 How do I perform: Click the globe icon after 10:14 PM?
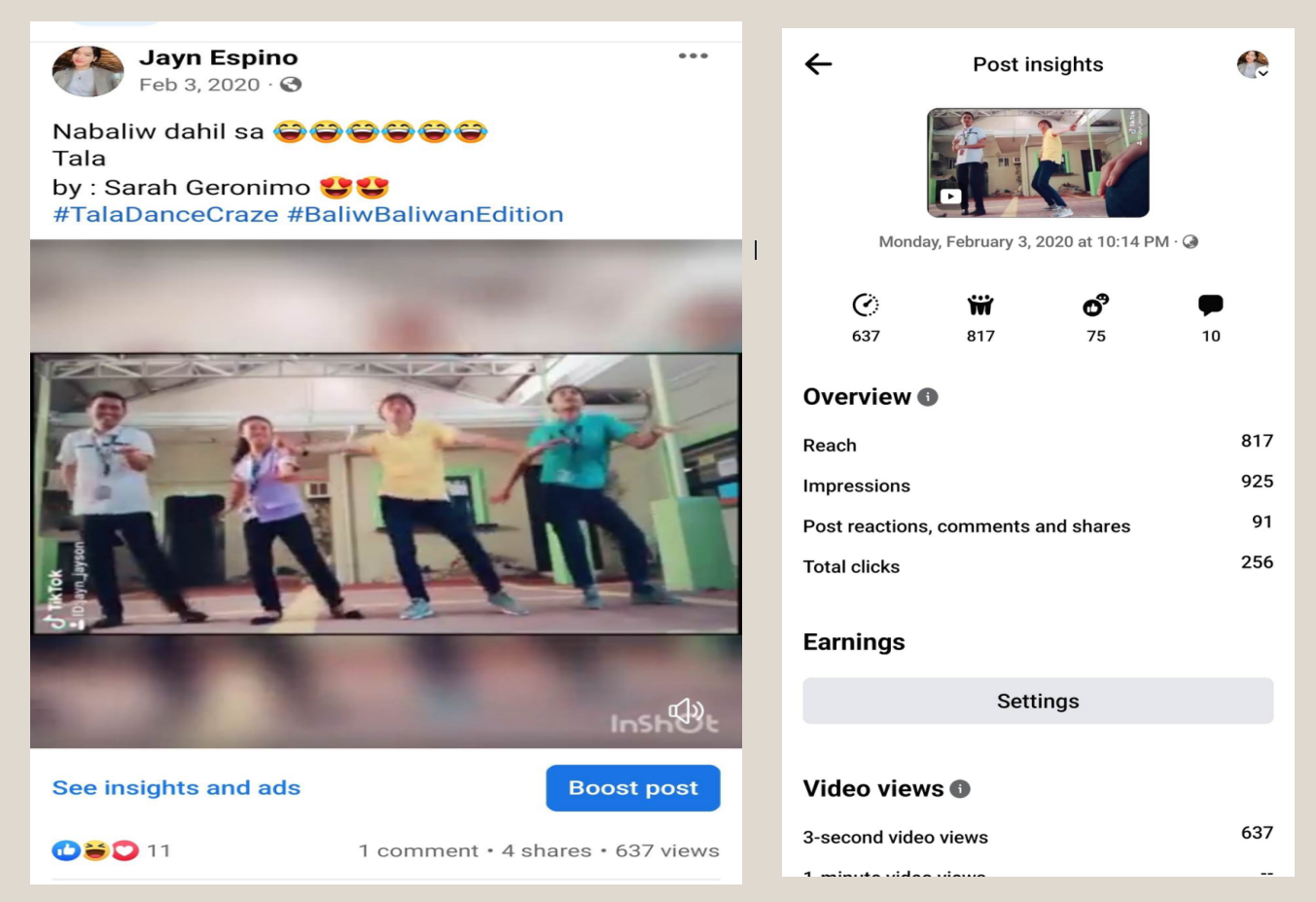[1191, 241]
